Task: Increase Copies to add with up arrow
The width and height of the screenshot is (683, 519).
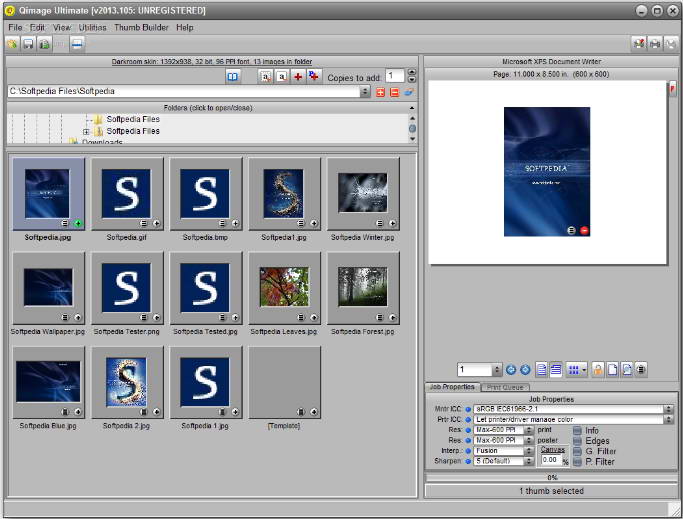Action: click(x=412, y=72)
